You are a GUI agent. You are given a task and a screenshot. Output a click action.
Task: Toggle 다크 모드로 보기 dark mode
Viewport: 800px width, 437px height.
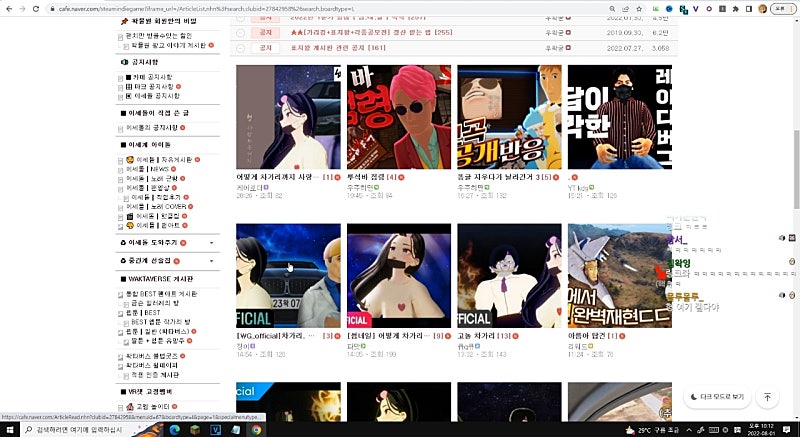click(716, 397)
